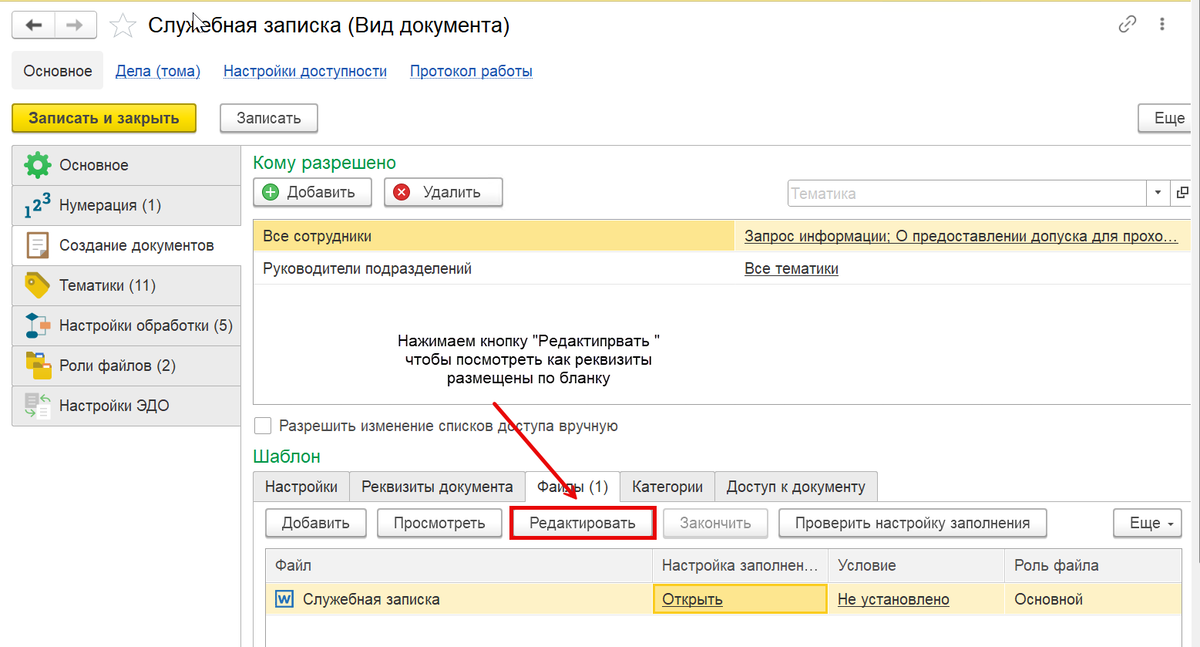Go back with the left arrow
The height and width of the screenshot is (647, 1200).
[34, 25]
